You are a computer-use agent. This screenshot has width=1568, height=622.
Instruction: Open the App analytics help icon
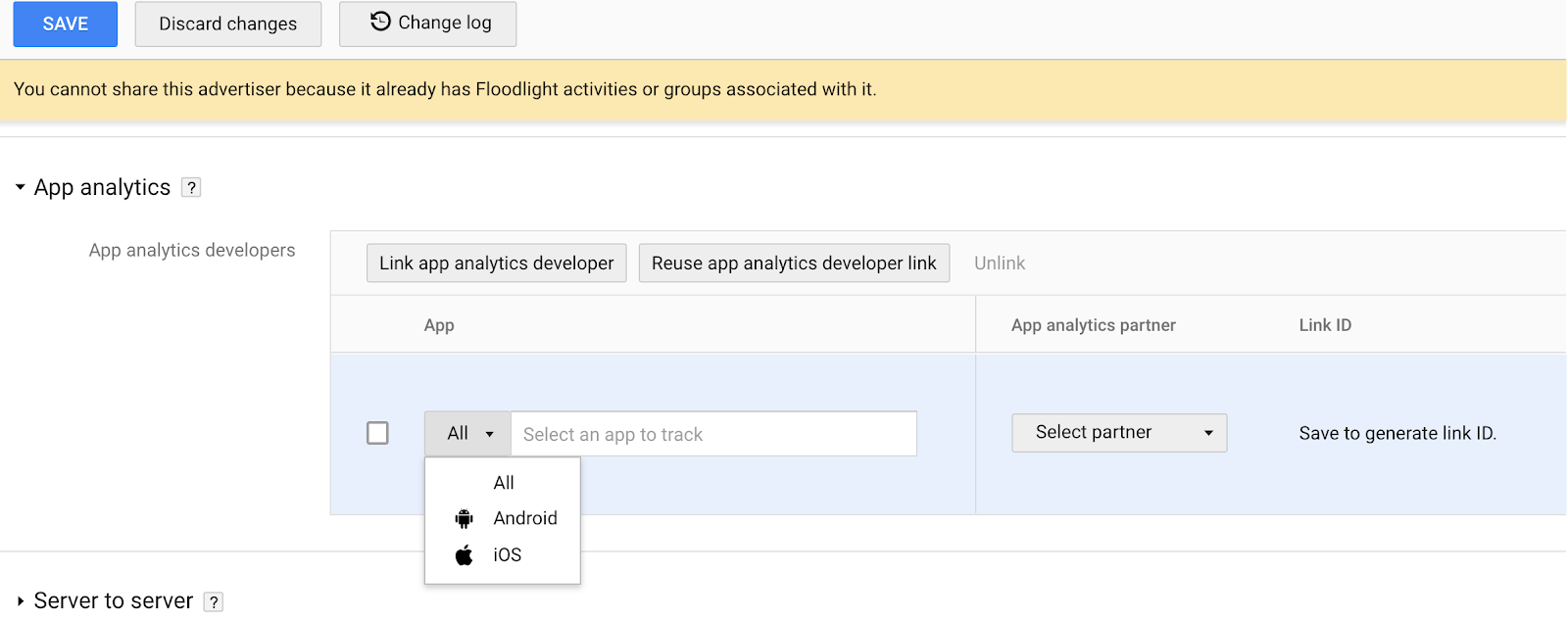pos(192,187)
